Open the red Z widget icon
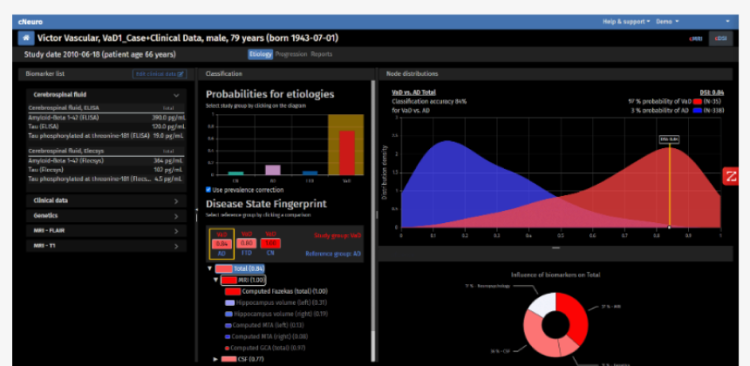The height and width of the screenshot is (366, 750). (731, 177)
